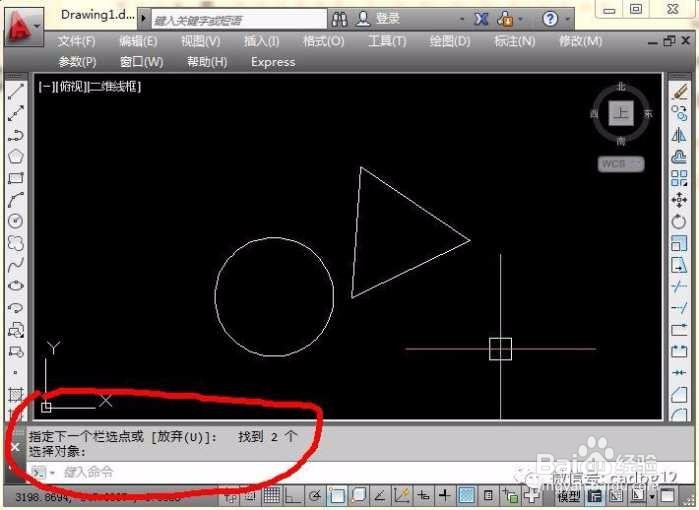Screen dimensions: 699x510
Task: Select the Construction Line tool
Action: 16,113
